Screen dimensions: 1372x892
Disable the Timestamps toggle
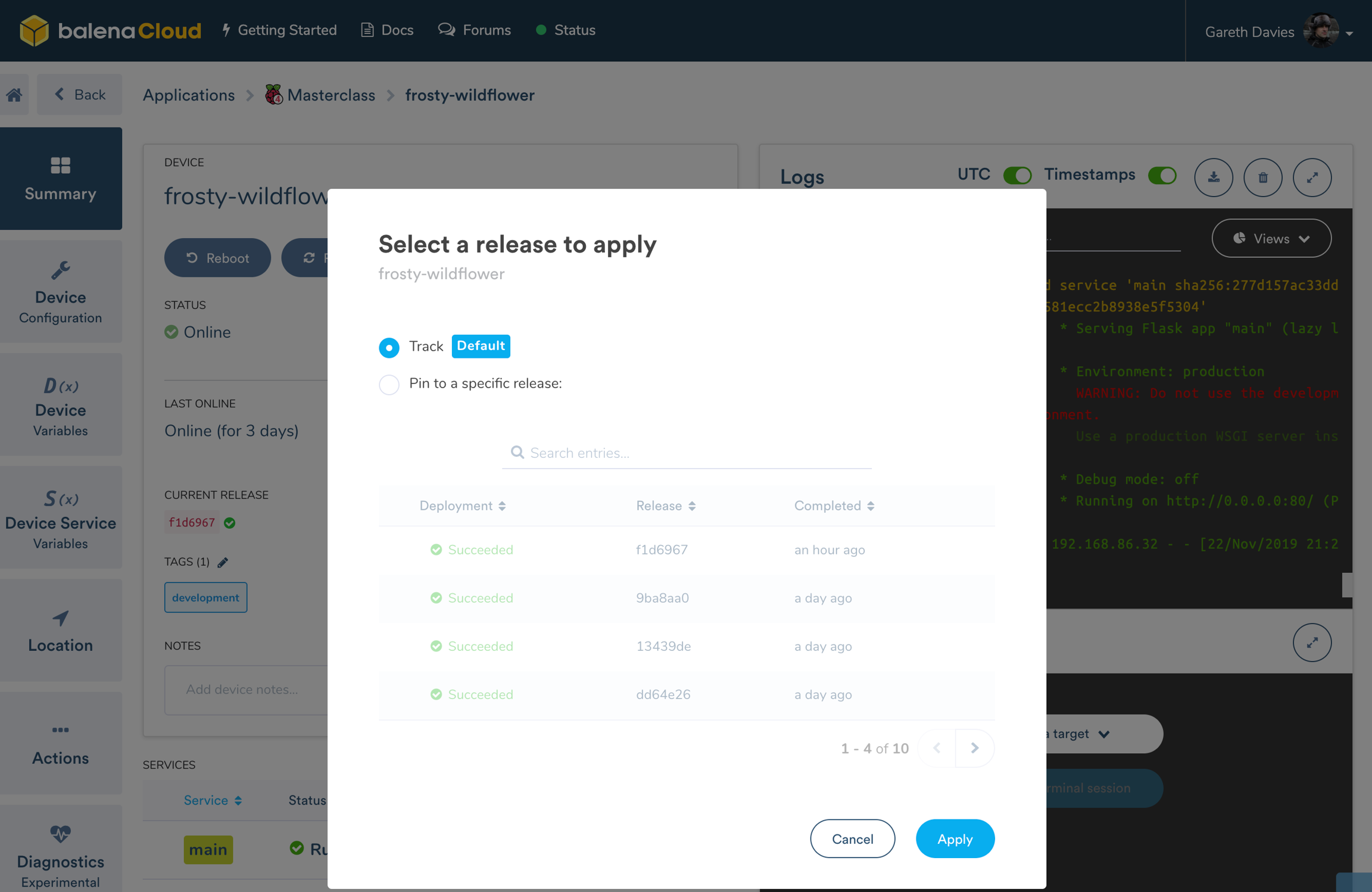tap(1162, 175)
